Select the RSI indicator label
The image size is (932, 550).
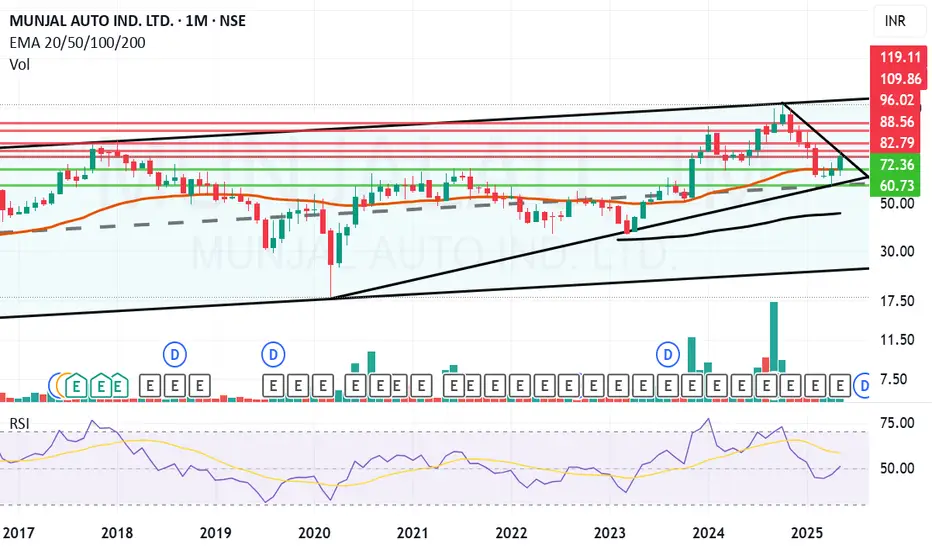20,423
